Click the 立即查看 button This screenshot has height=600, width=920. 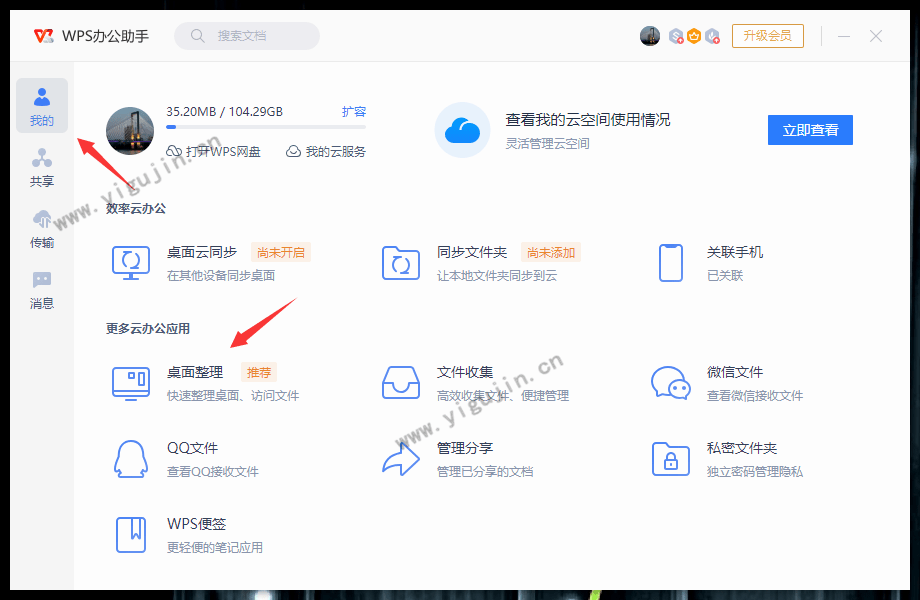pos(810,130)
